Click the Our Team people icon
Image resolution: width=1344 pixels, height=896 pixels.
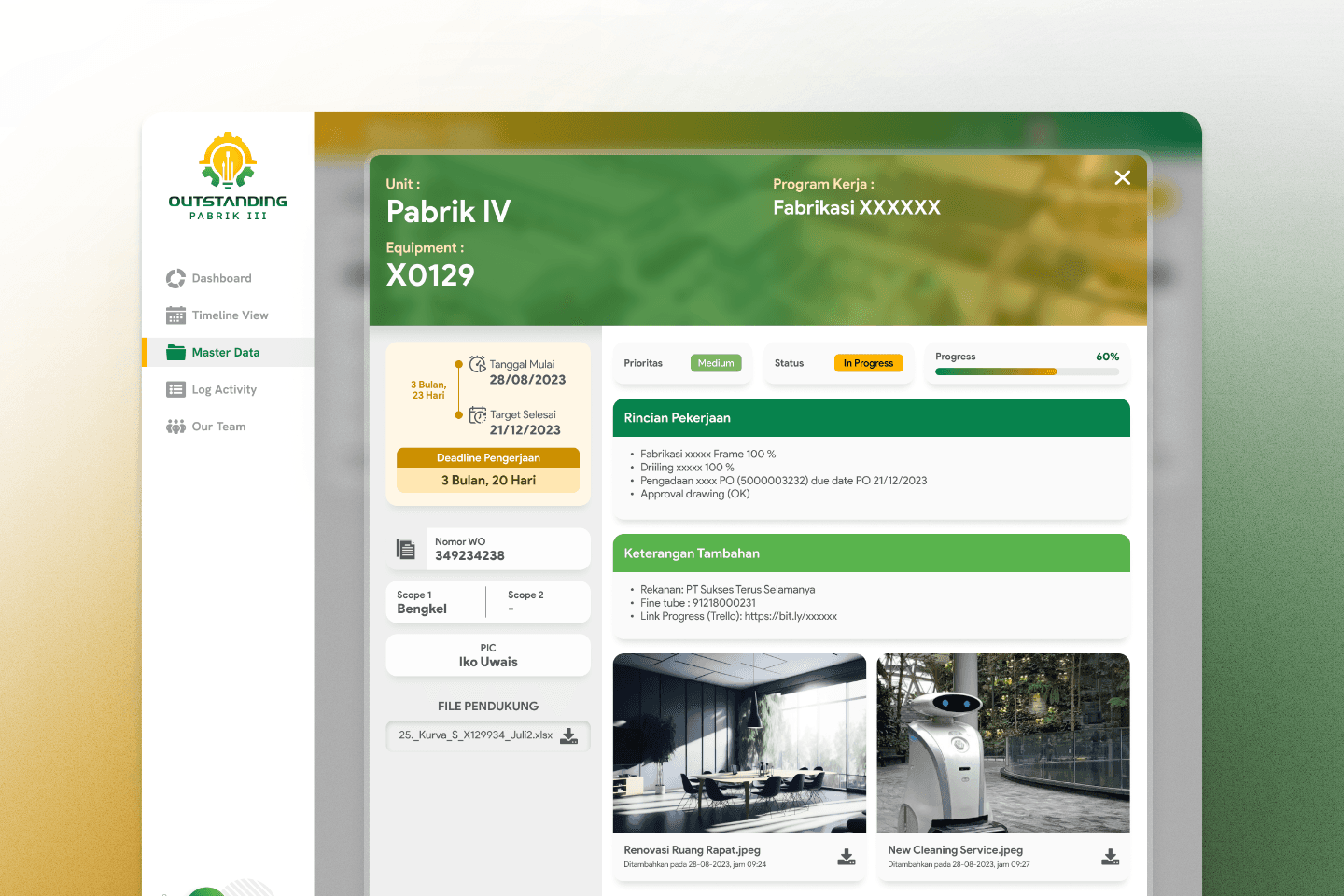[x=175, y=427]
